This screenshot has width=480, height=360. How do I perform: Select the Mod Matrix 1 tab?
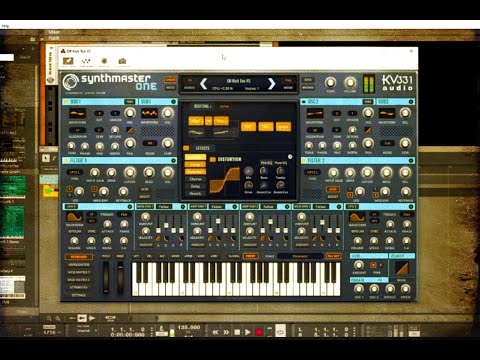pos(79,272)
